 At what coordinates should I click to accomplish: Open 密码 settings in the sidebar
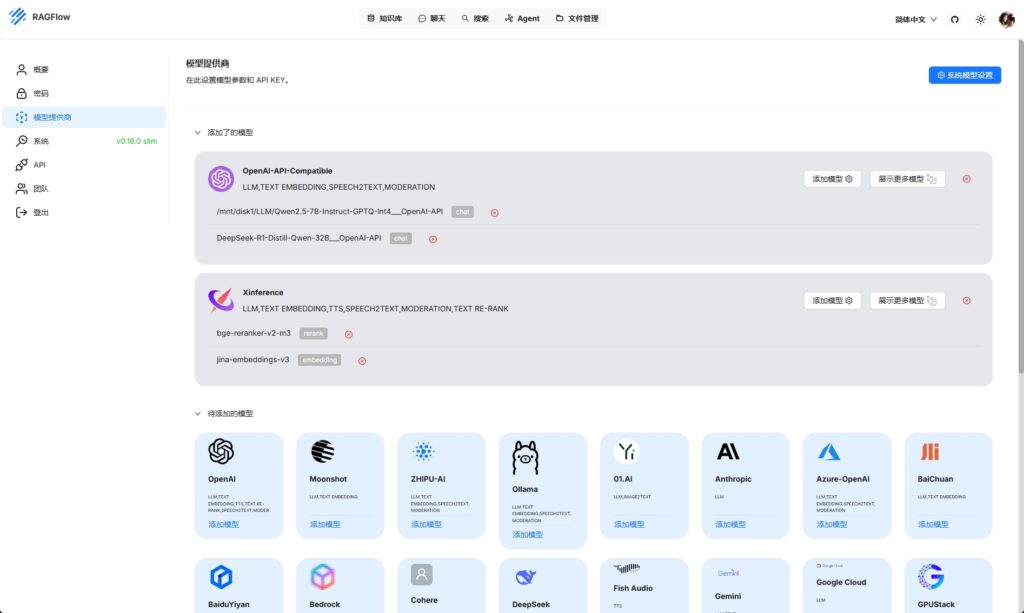click(x=84, y=93)
